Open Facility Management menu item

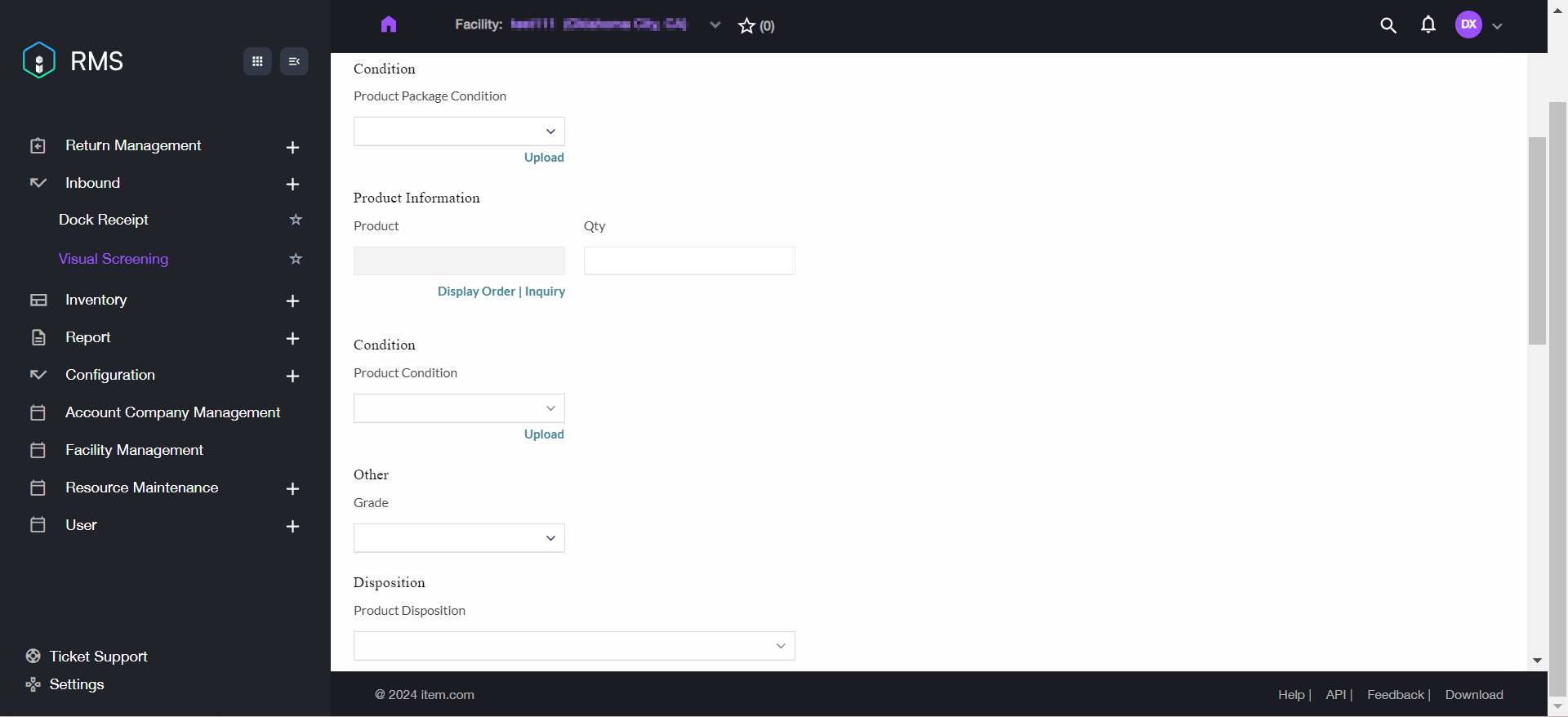pos(134,450)
